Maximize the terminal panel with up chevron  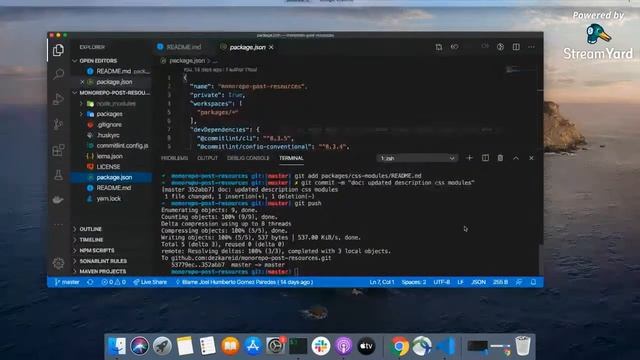point(516,158)
